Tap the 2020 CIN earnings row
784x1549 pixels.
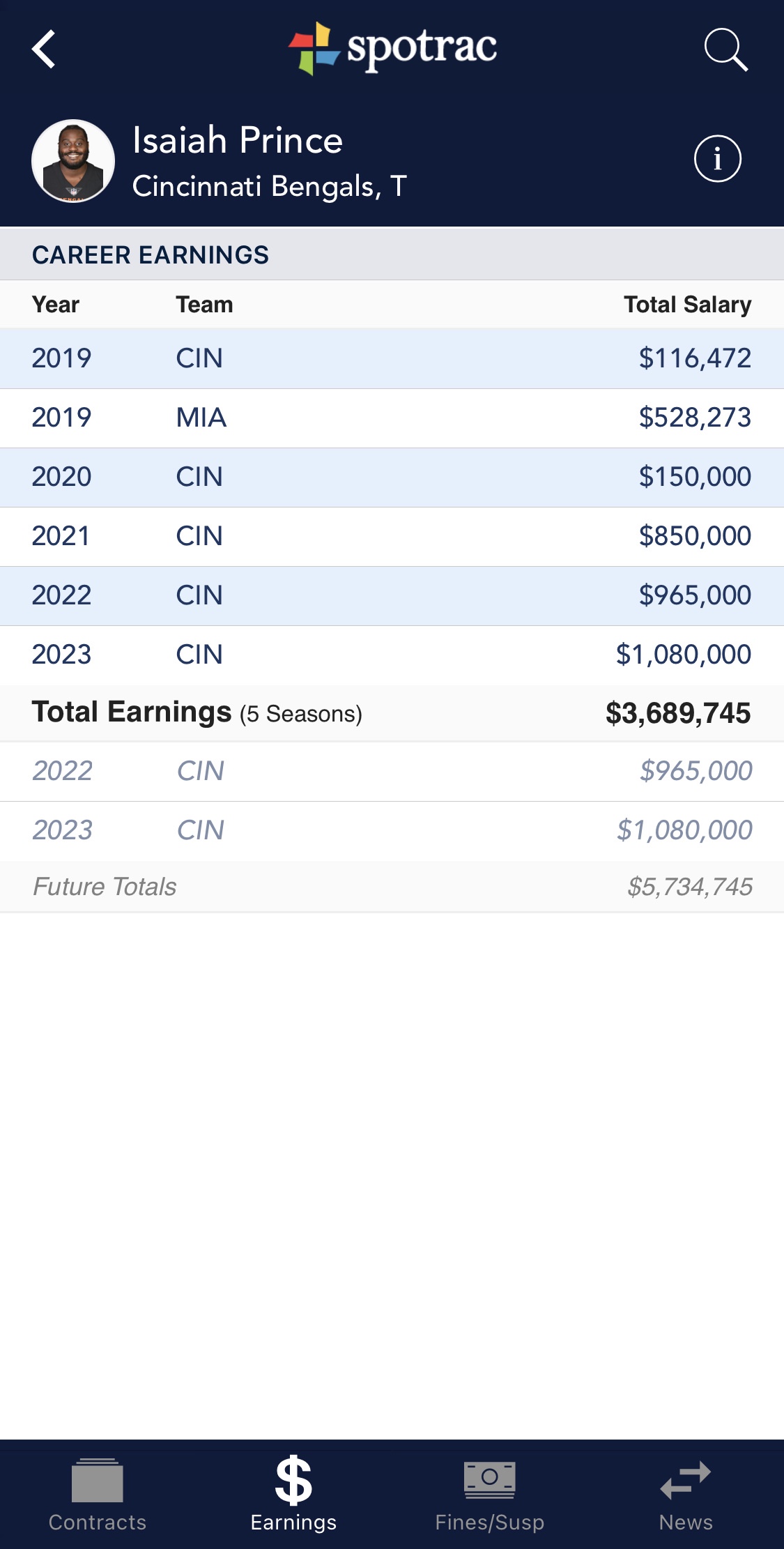click(392, 477)
